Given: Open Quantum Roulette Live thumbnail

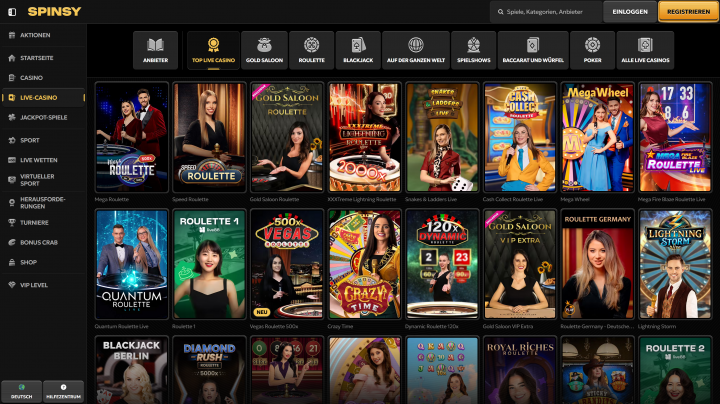Looking at the screenshot, I should (132, 264).
